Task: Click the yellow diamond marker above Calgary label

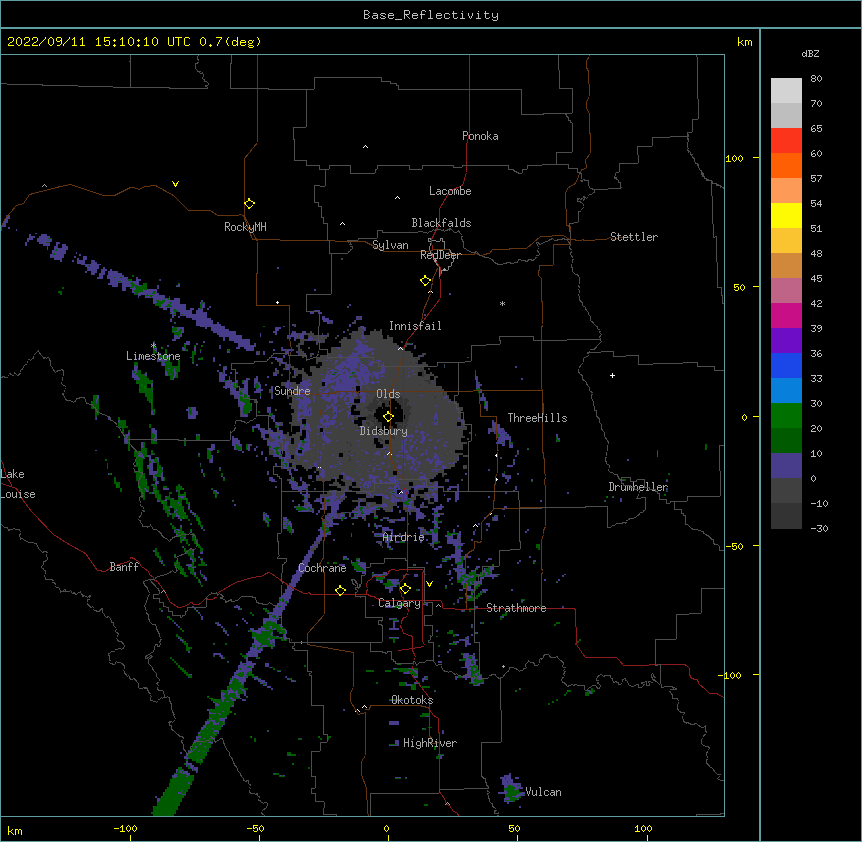Action: [x=405, y=589]
